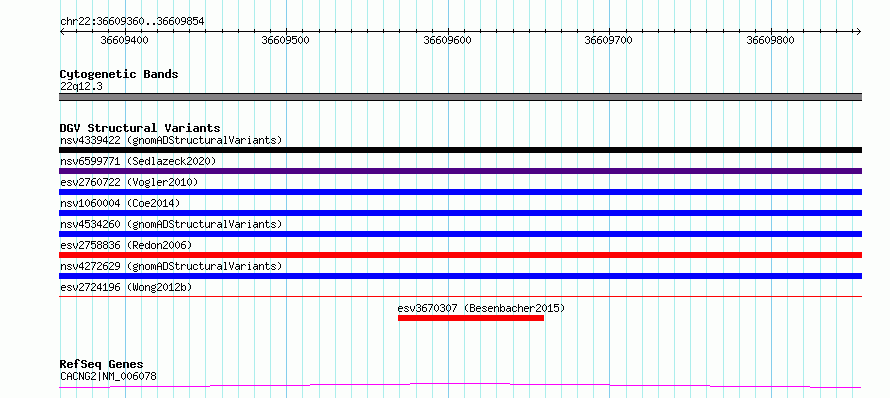Click the nsv4272629 gnomAD variant label
This screenshot has width=890, height=398.
[x=171, y=266]
